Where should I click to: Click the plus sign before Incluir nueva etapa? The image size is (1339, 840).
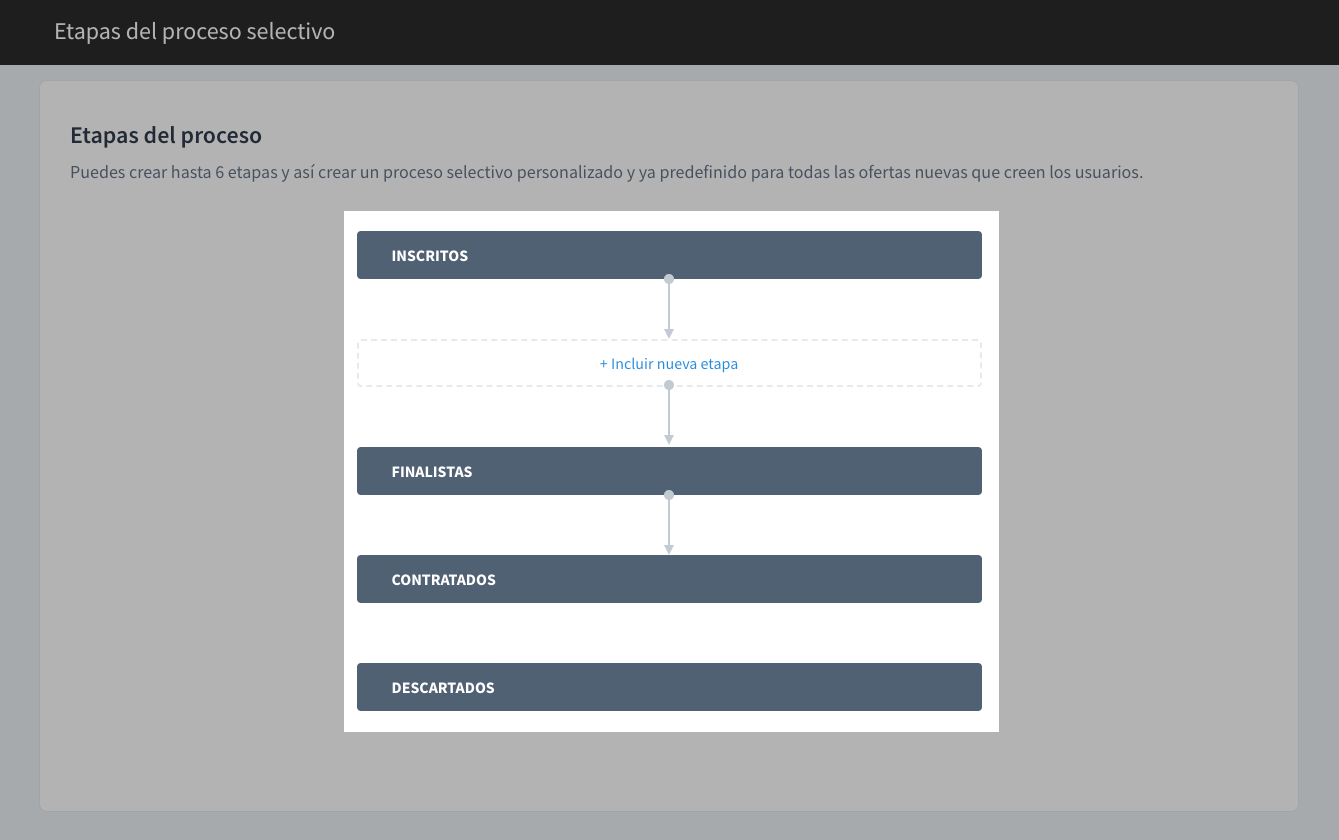(x=604, y=364)
